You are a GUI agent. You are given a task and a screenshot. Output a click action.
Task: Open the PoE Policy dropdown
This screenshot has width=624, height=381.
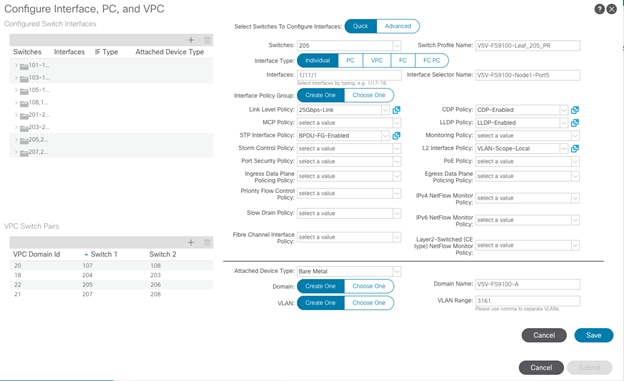click(575, 161)
